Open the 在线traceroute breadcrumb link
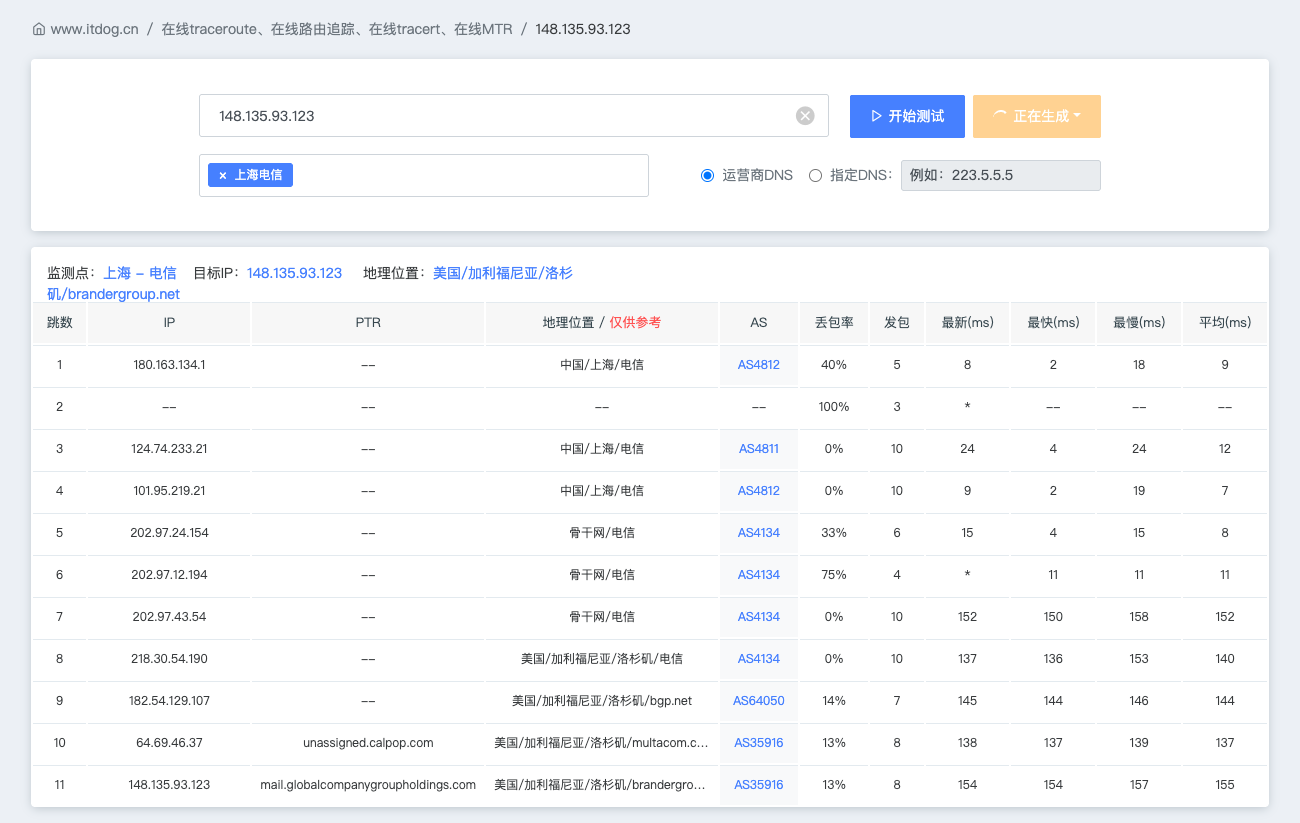The image size is (1300, 823). [337, 29]
